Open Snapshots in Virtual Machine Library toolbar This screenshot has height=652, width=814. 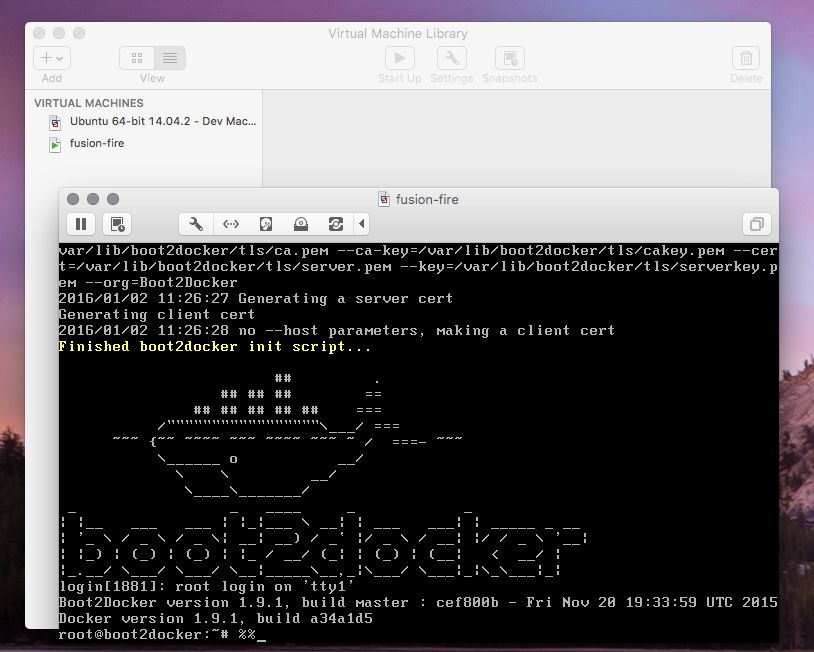click(510, 58)
